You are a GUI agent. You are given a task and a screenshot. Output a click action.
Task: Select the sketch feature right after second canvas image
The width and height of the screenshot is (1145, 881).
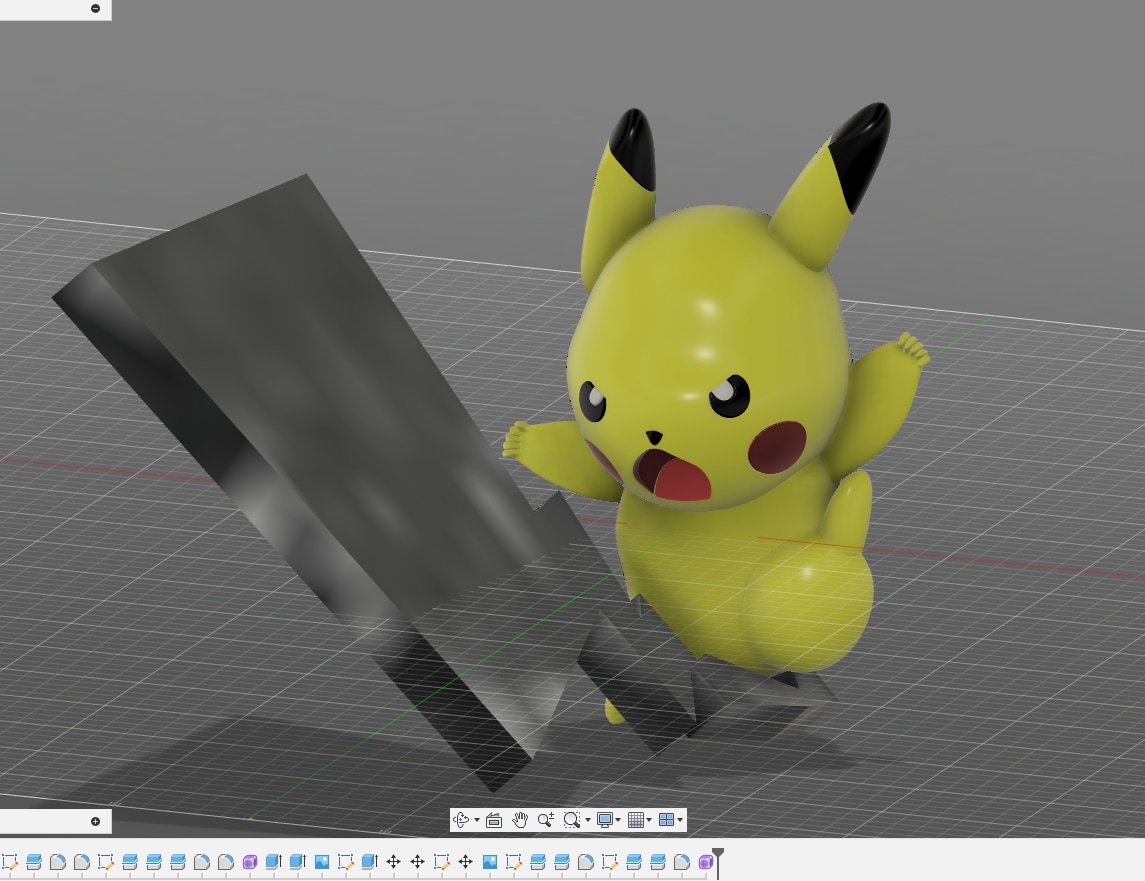coord(513,862)
